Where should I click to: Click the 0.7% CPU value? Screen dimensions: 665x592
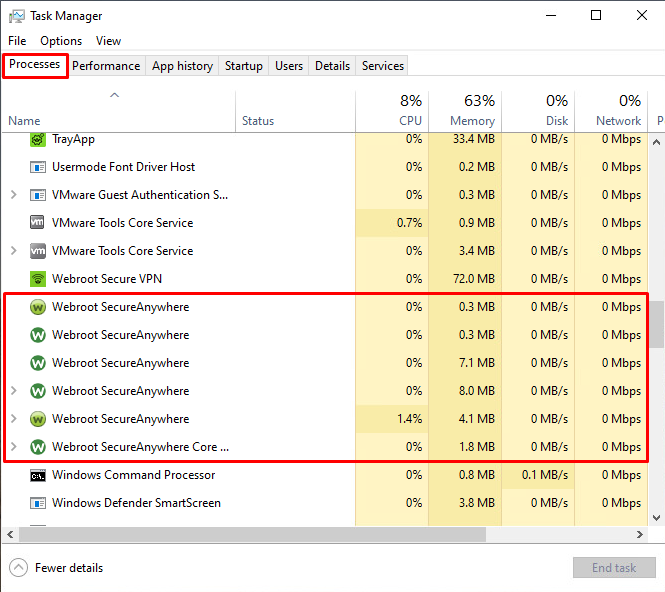409,223
